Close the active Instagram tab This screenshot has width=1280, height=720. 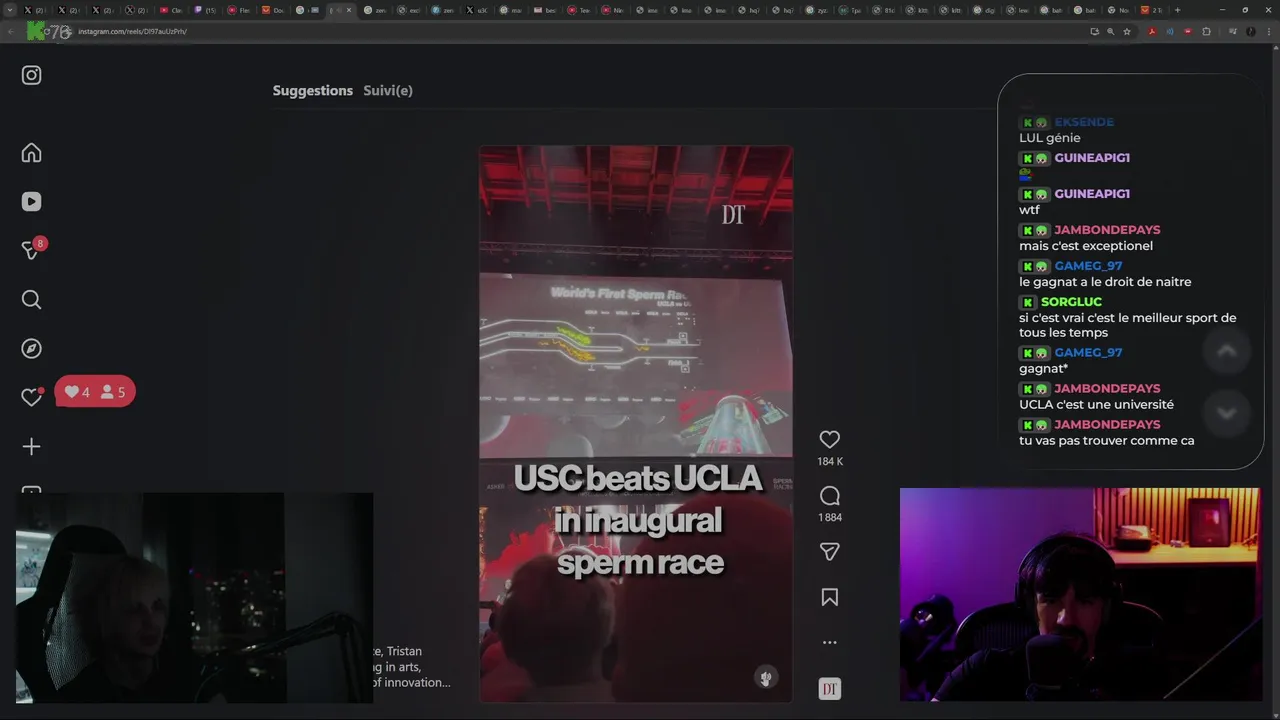(x=349, y=10)
